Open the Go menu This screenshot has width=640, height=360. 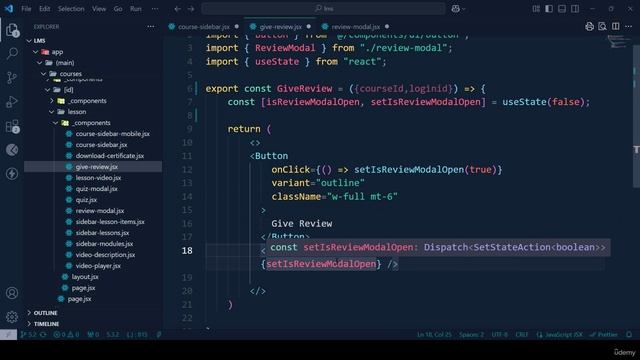pos(118,9)
